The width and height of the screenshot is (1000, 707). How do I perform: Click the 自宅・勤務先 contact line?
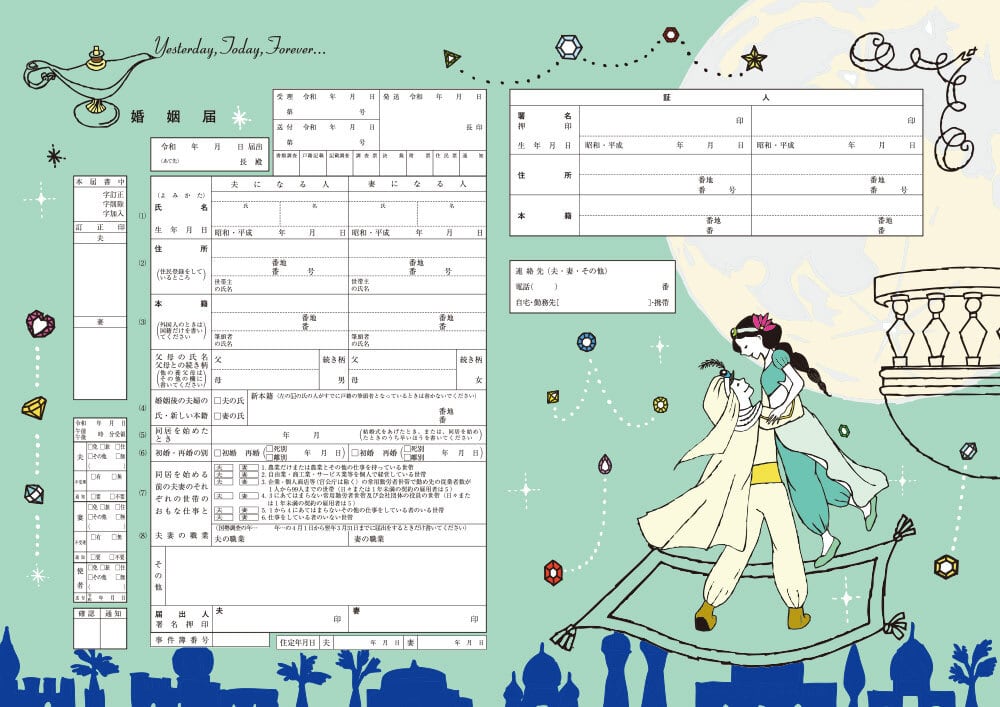(x=592, y=303)
